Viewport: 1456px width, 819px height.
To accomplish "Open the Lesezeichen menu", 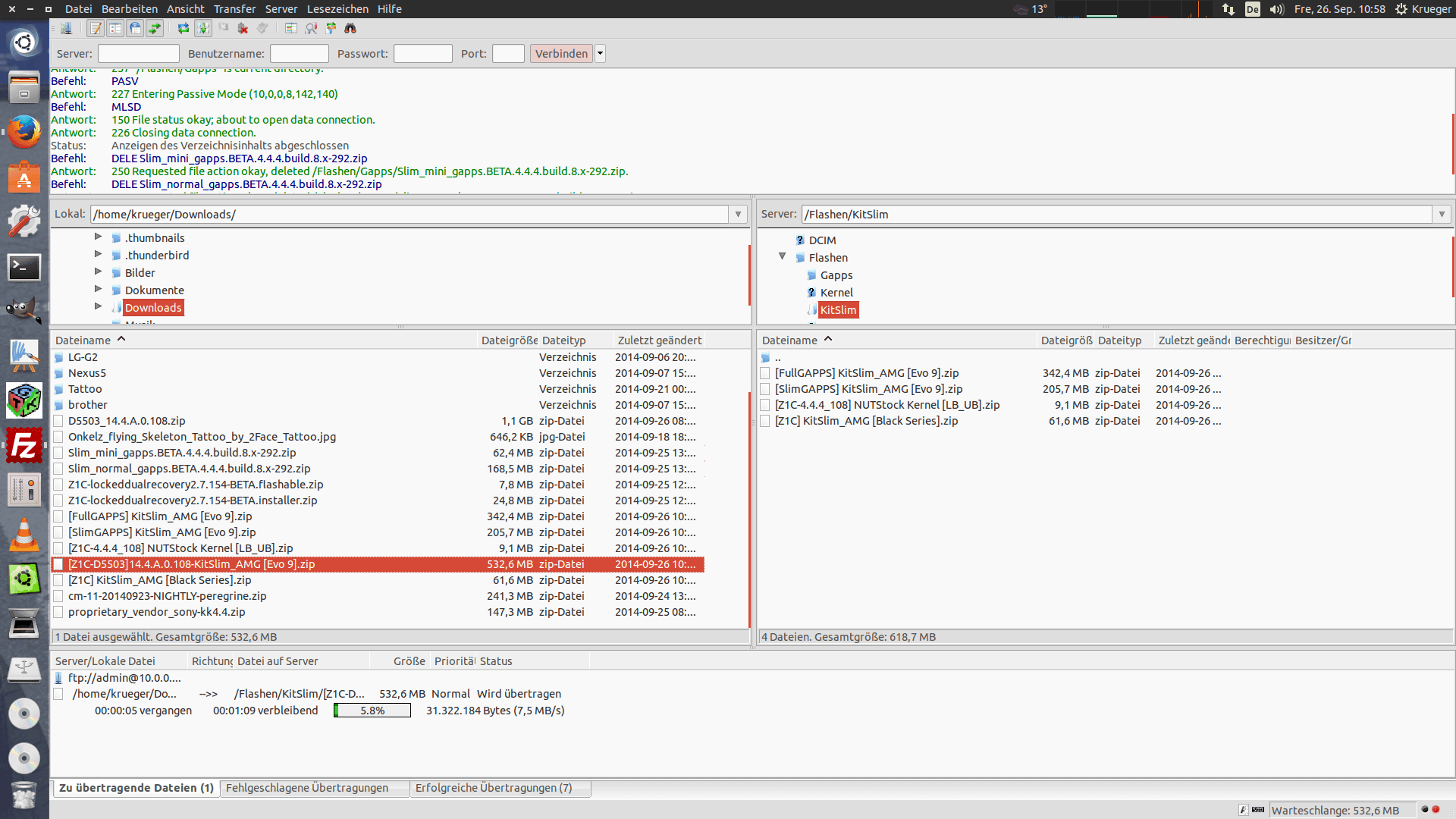I will pos(337,9).
